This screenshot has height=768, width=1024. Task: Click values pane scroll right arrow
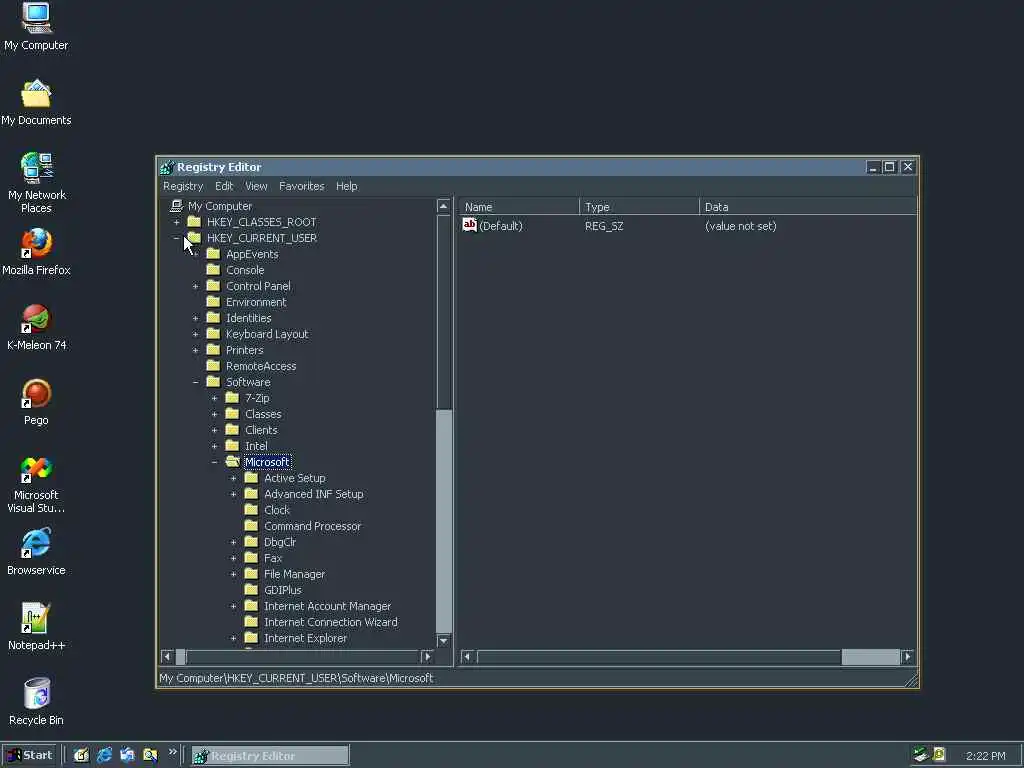coord(907,656)
